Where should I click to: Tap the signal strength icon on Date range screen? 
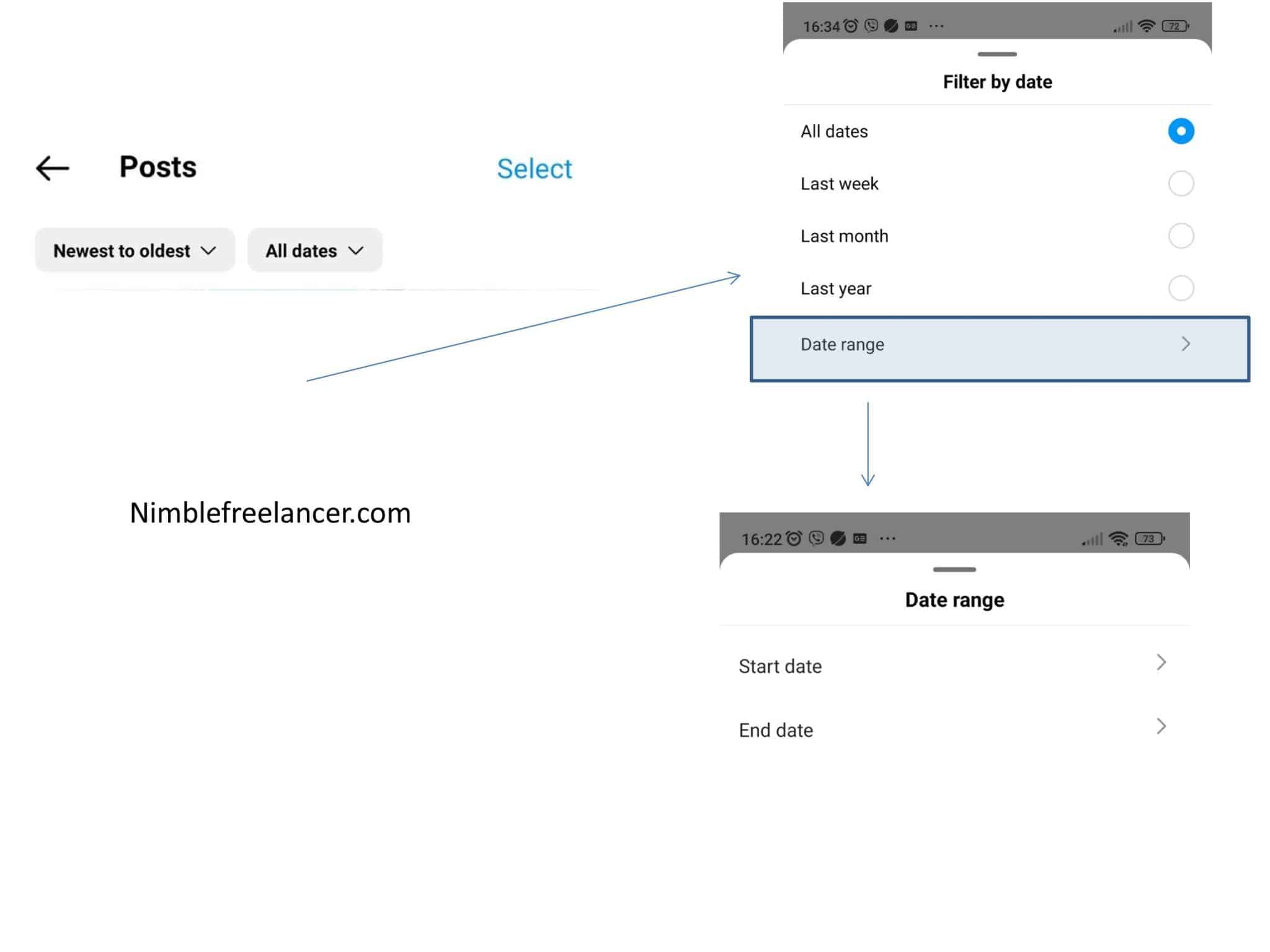1093,539
